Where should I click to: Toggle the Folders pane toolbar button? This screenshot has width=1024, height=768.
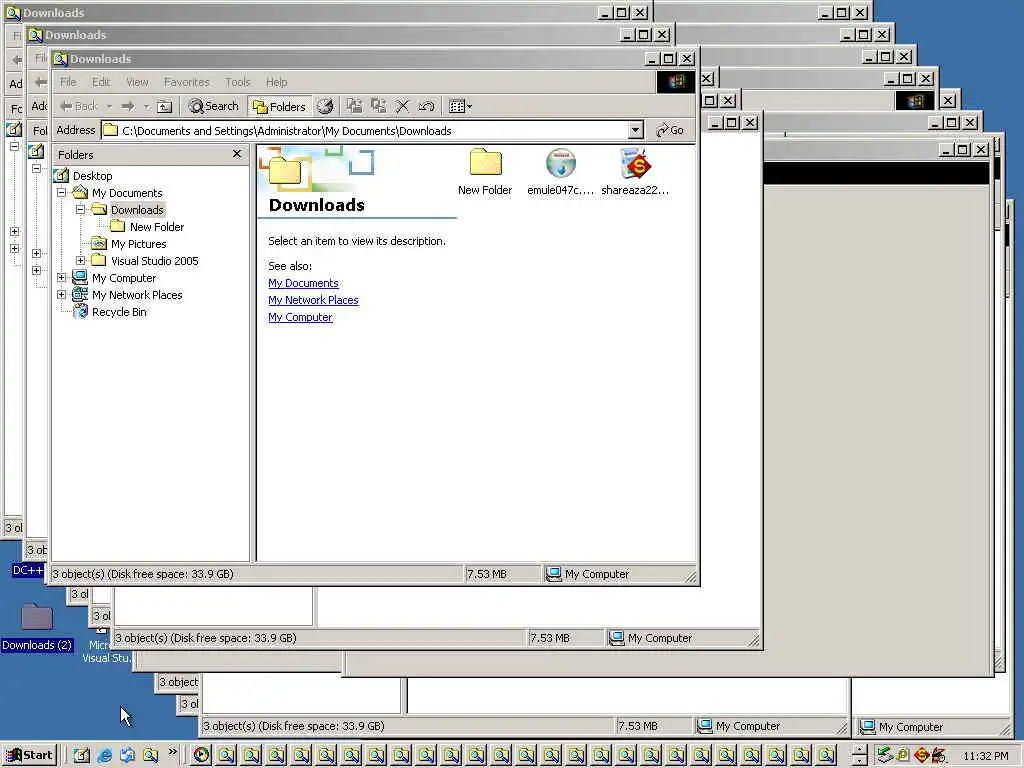pos(280,106)
